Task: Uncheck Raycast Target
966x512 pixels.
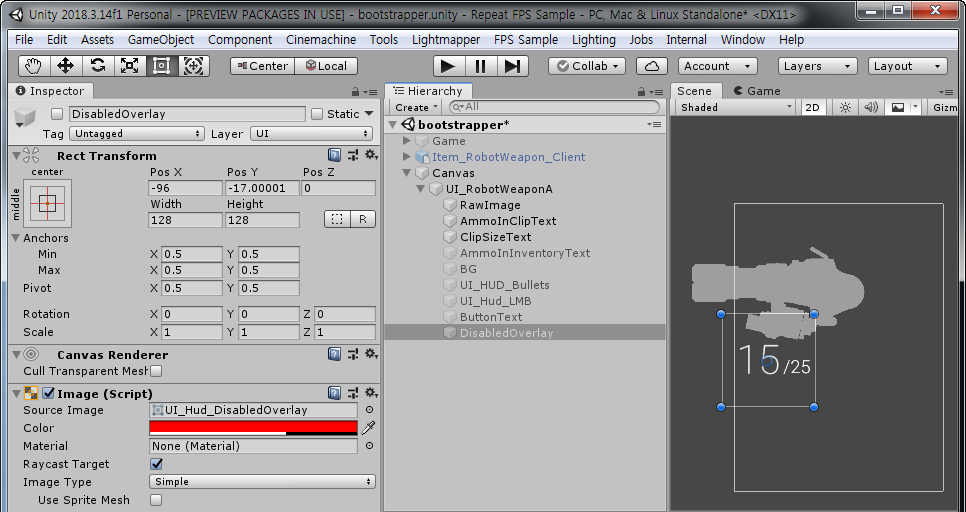Action: (156, 464)
